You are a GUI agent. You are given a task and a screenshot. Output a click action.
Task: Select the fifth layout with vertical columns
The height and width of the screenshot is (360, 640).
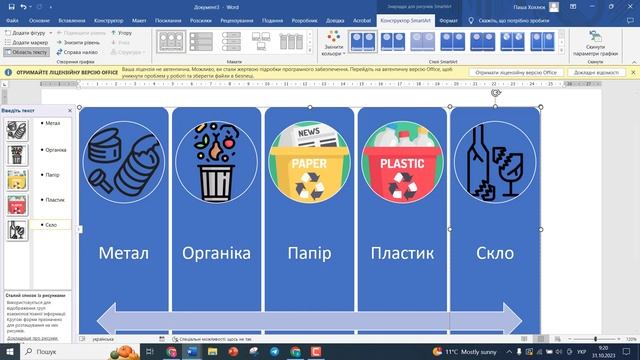pyautogui.click(x=291, y=42)
